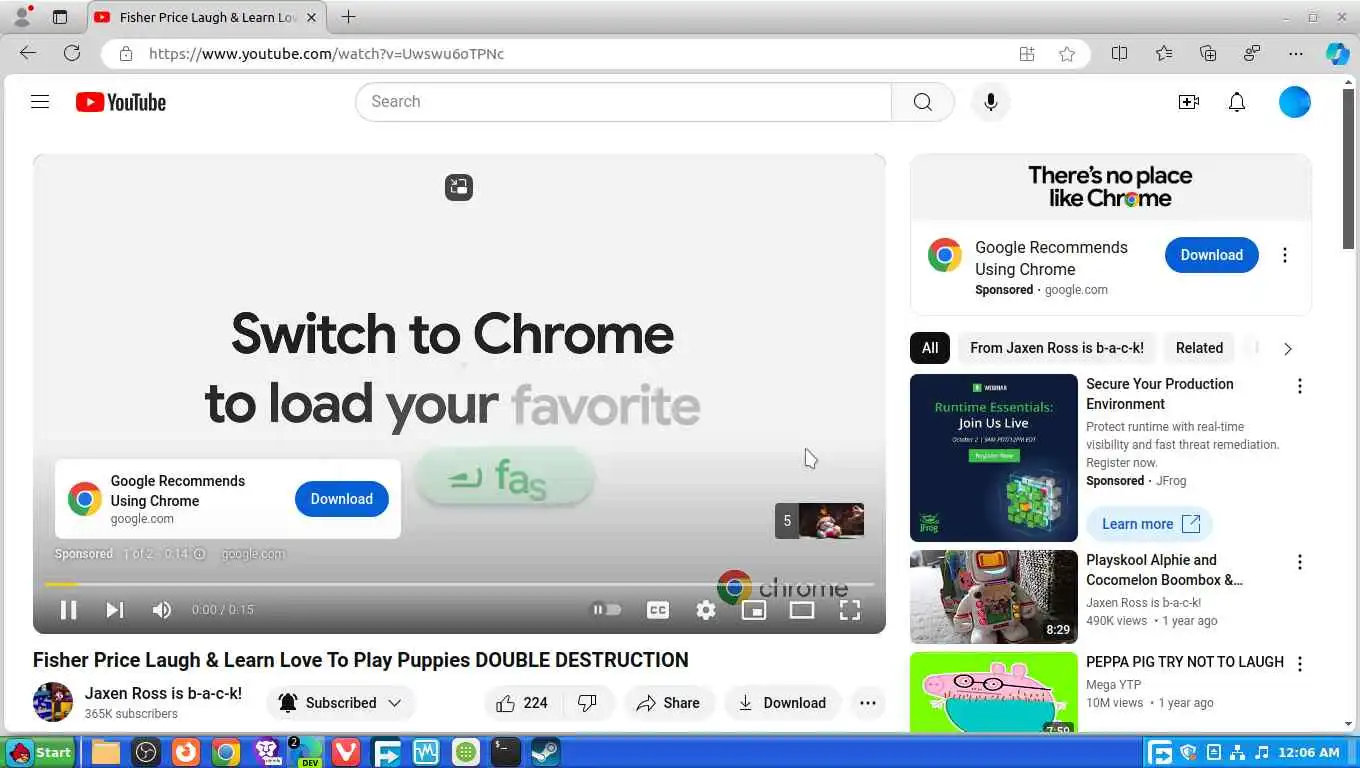Image resolution: width=1360 pixels, height=768 pixels.
Task: Open browser Settings and more ellipsis
Action: click(1296, 54)
